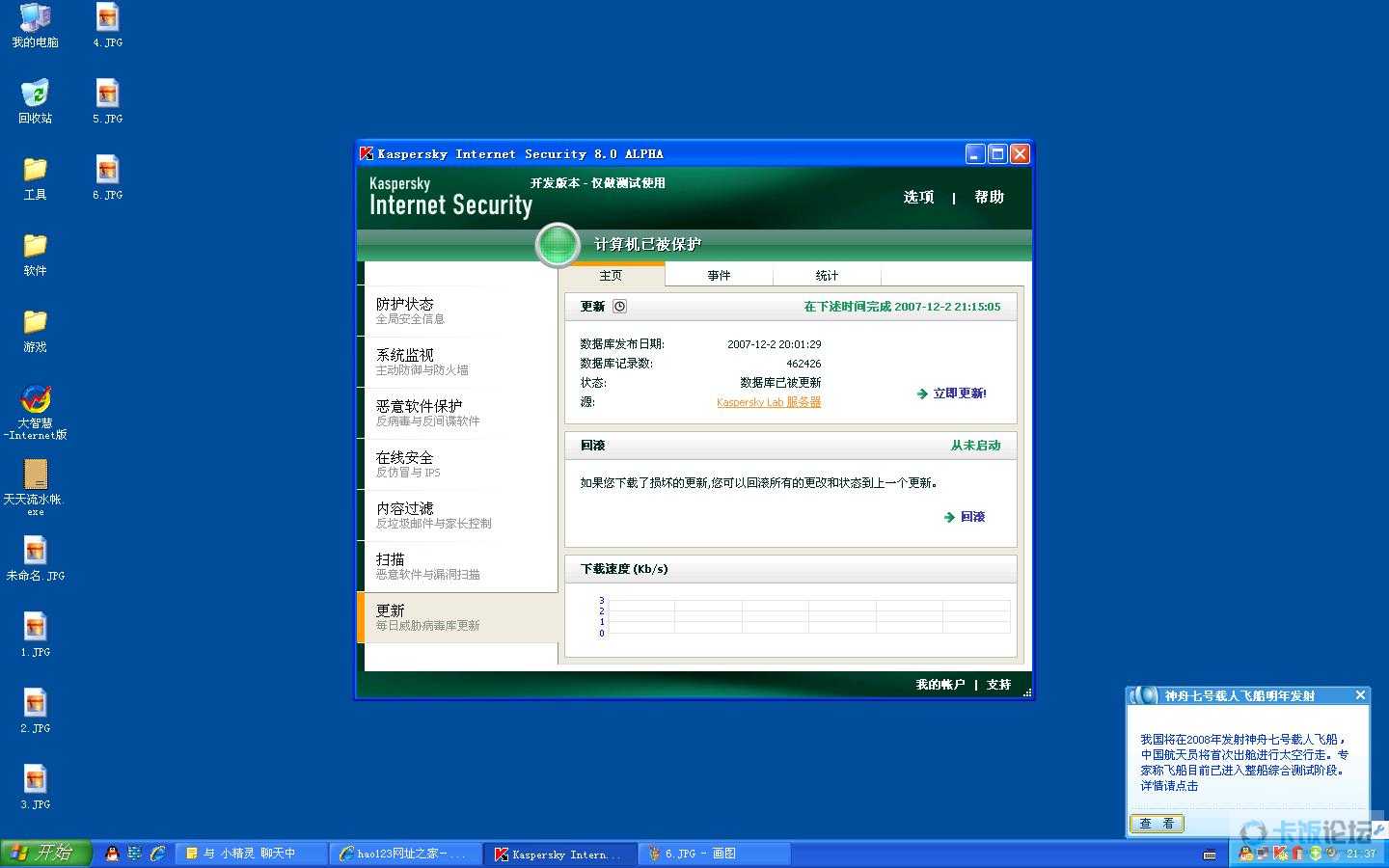
Task: Click the 立即更新! update now link
Action: click(x=952, y=393)
